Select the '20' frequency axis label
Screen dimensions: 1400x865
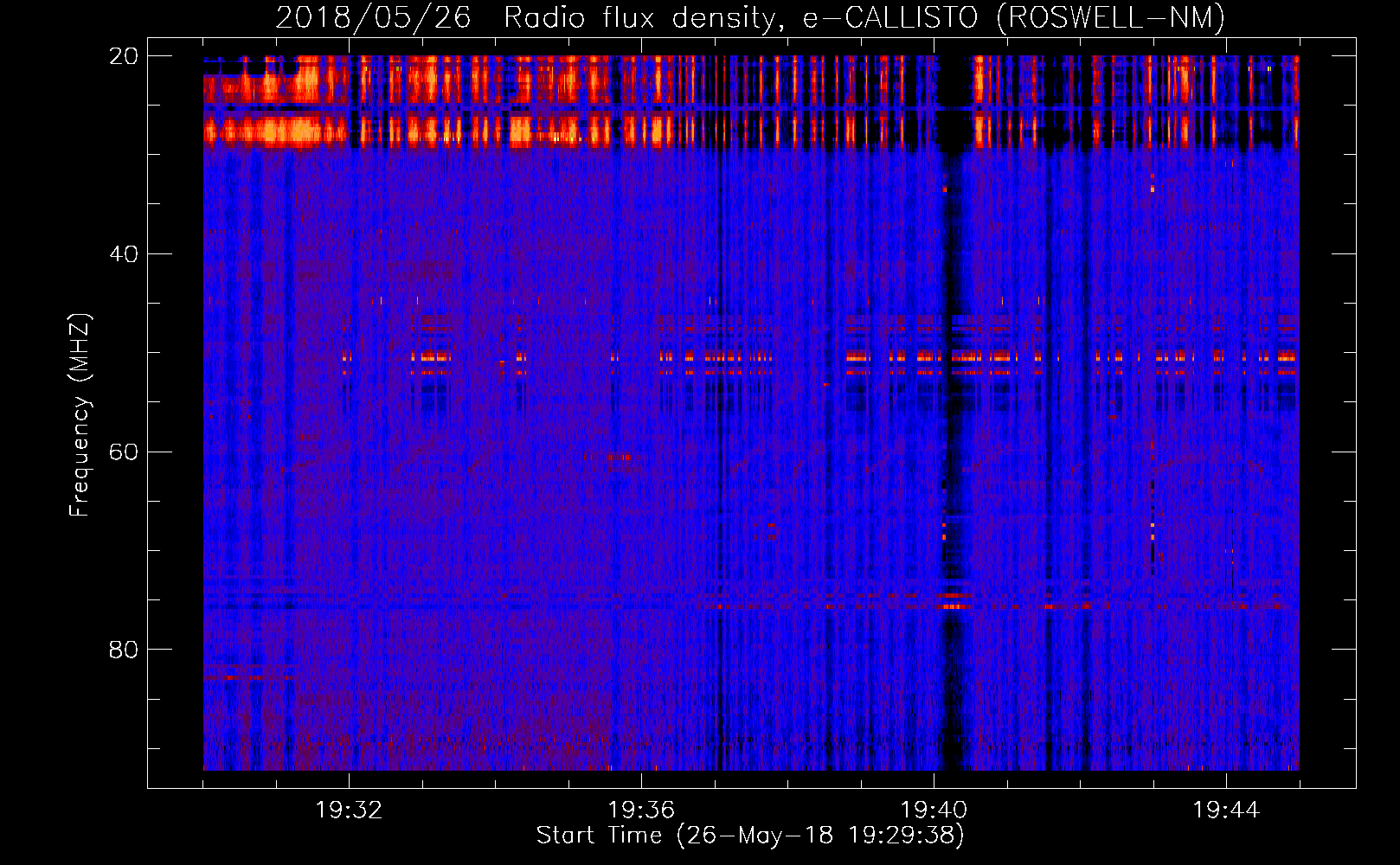click(124, 55)
